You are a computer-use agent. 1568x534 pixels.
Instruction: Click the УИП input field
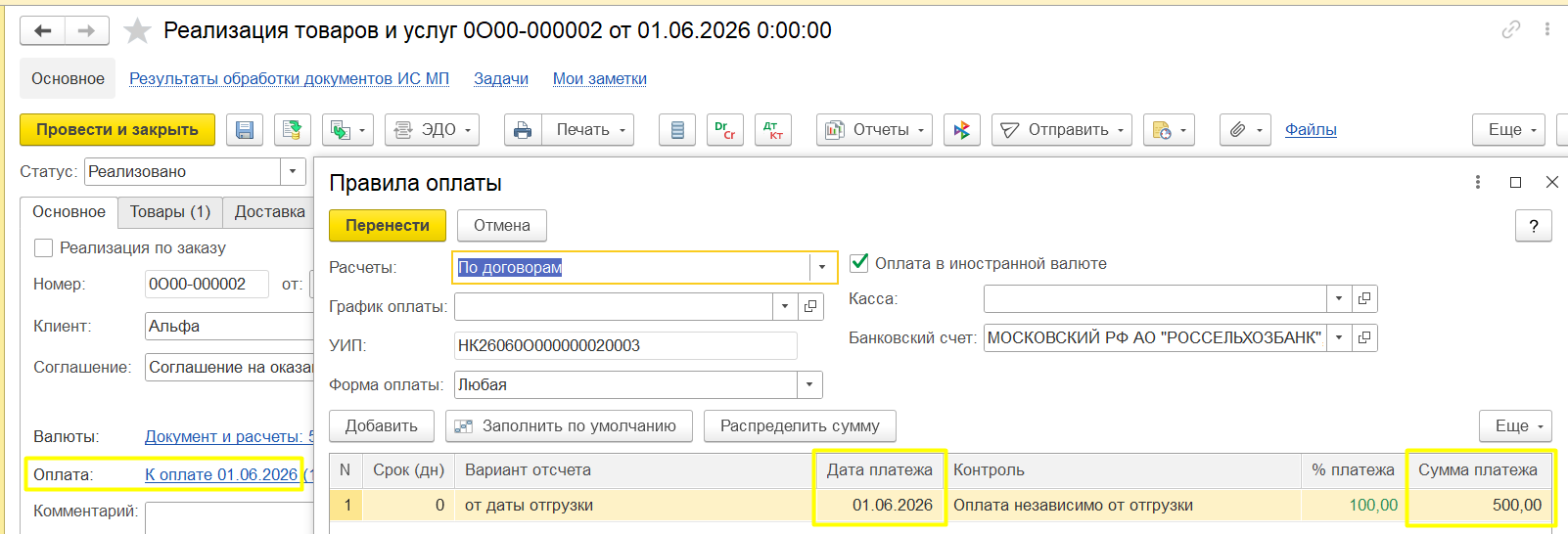[x=625, y=346]
